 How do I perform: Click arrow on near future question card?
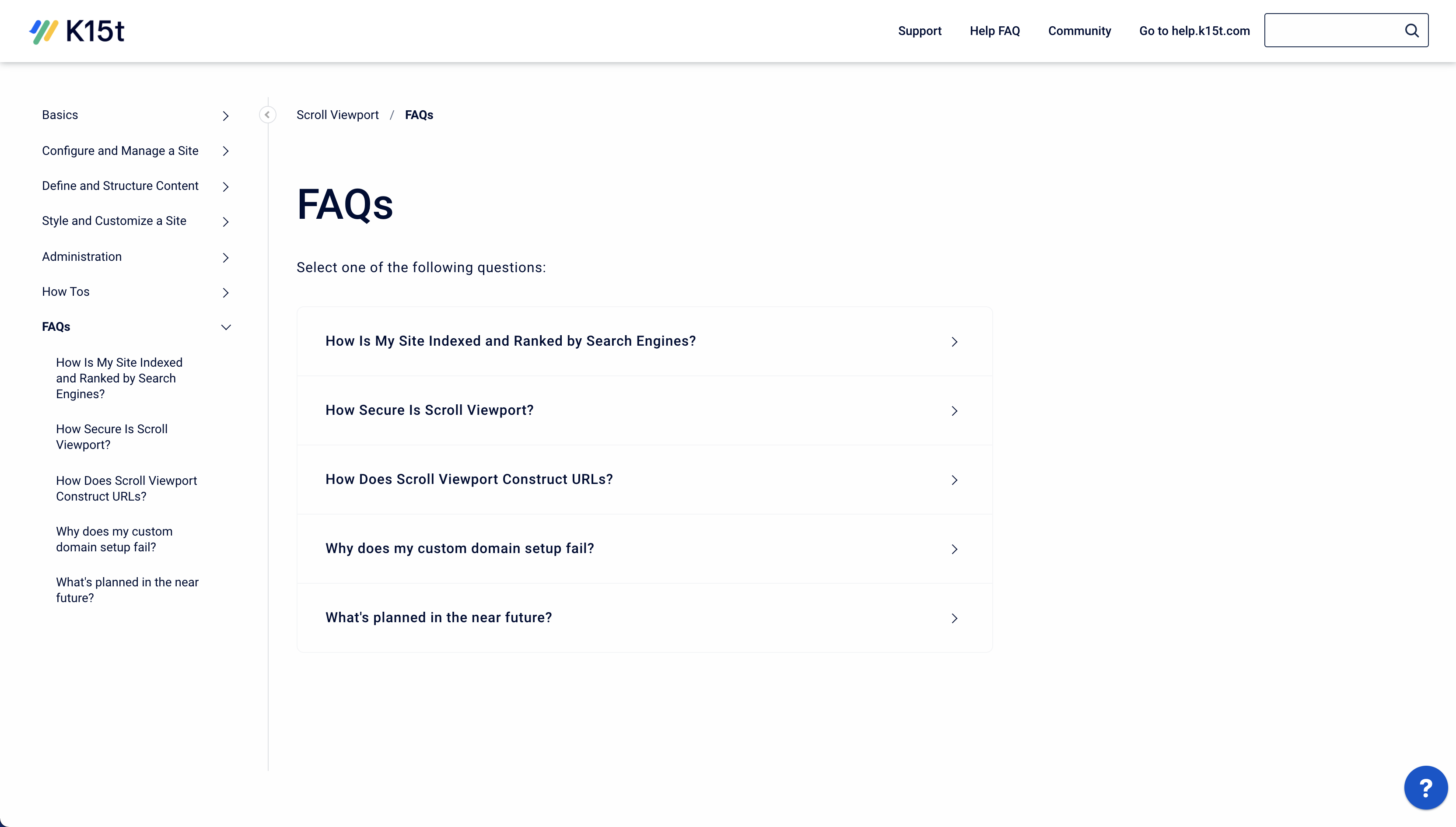pos(954,619)
